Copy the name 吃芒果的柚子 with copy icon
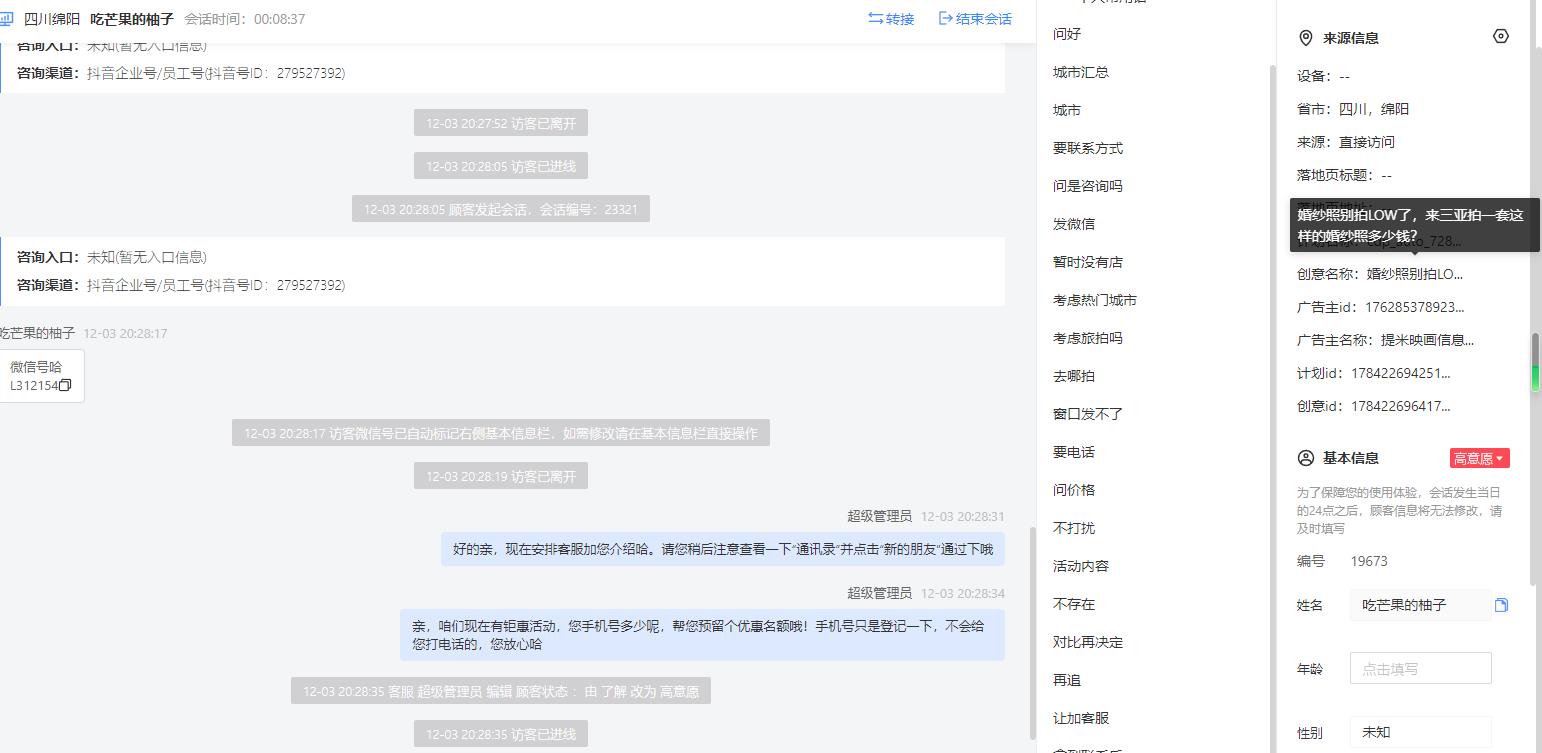Screen dimensions: 1542x753 coord(1501,605)
